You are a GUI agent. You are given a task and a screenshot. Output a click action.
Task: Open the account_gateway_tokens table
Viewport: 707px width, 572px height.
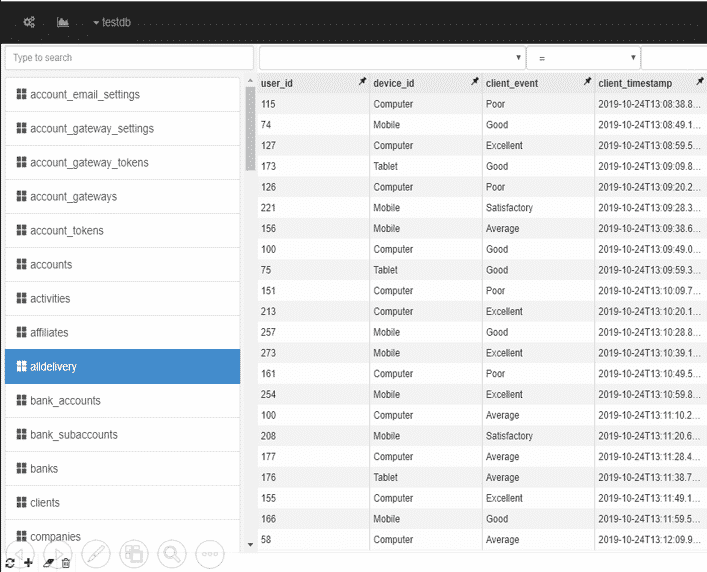tap(122, 163)
